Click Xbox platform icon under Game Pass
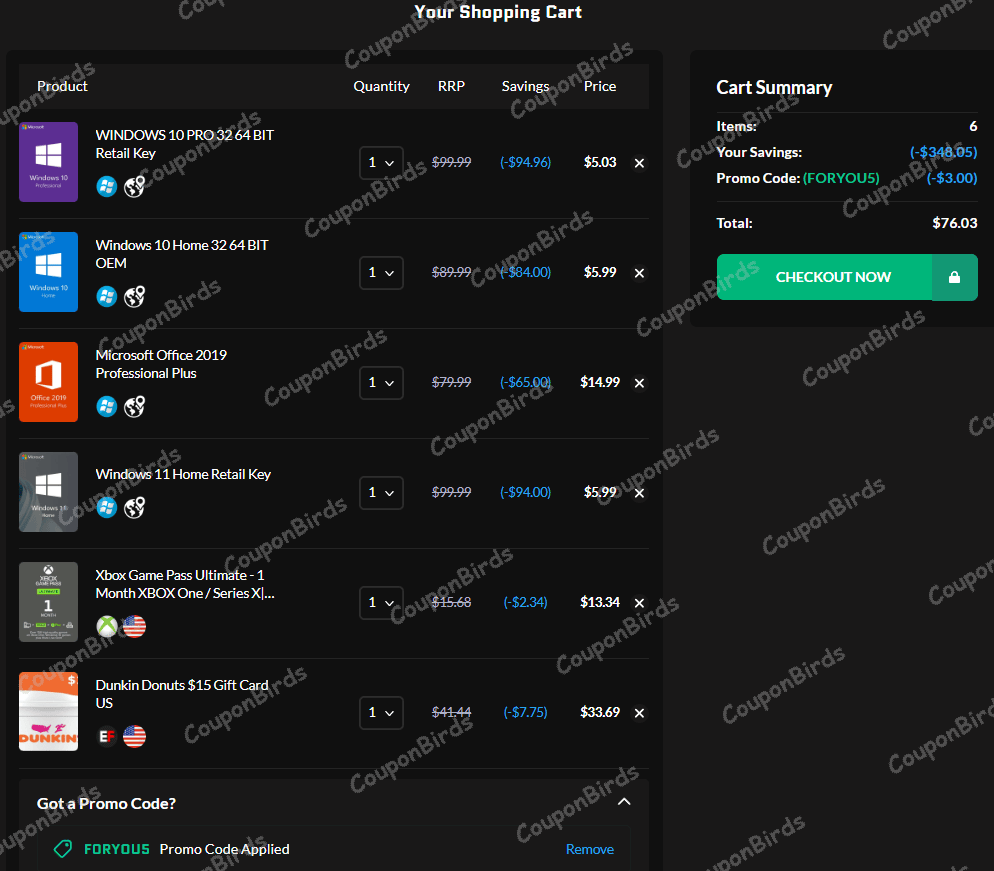This screenshot has width=994, height=871. tap(107, 627)
